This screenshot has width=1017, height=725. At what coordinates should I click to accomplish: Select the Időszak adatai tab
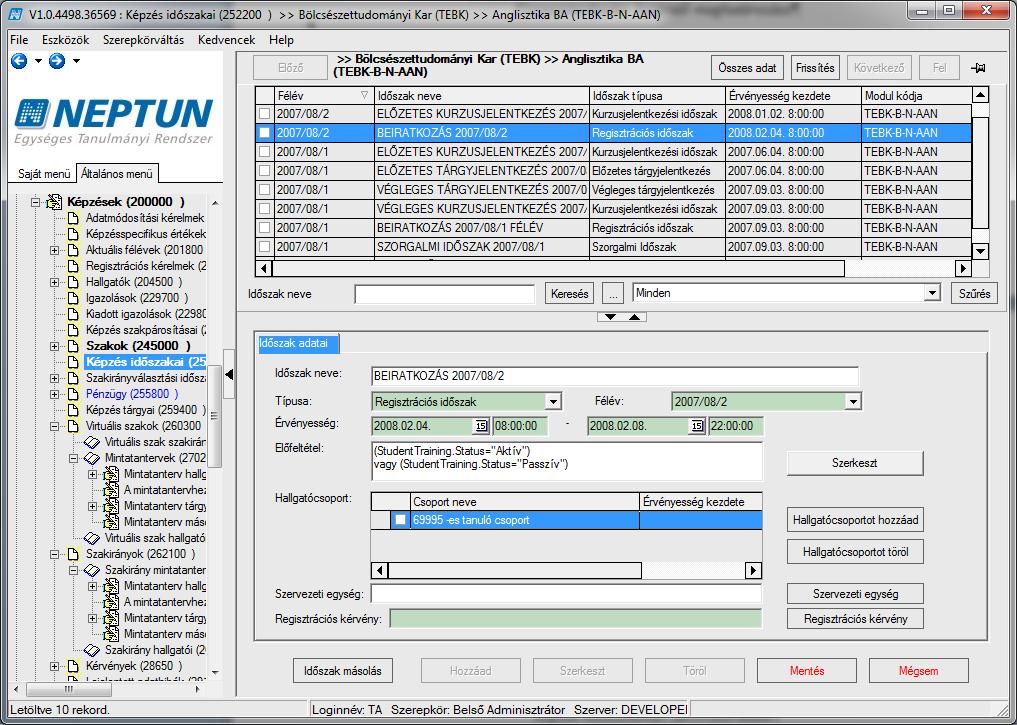(x=298, y=344)
